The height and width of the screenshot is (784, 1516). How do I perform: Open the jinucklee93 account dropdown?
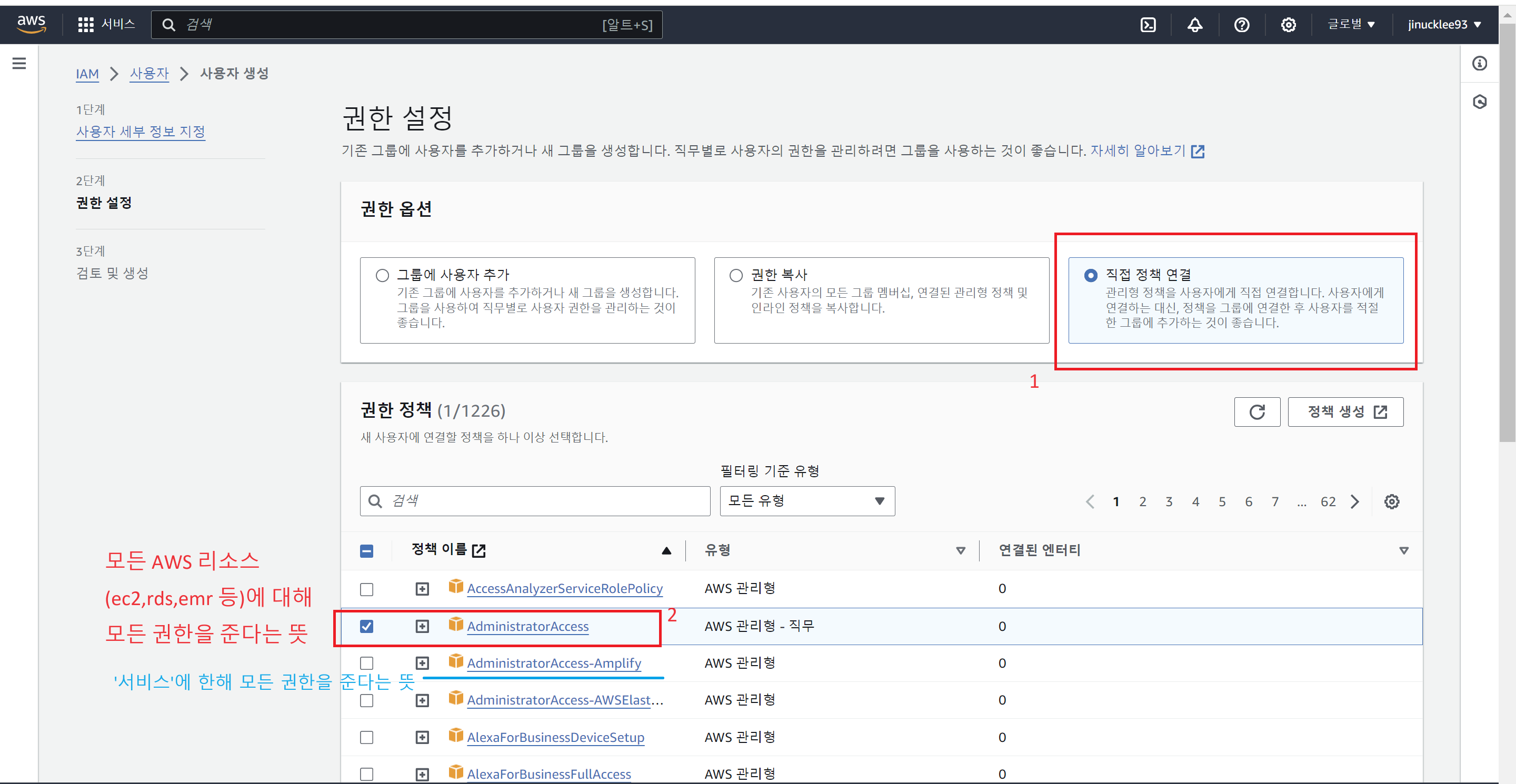coord(1445,24)
